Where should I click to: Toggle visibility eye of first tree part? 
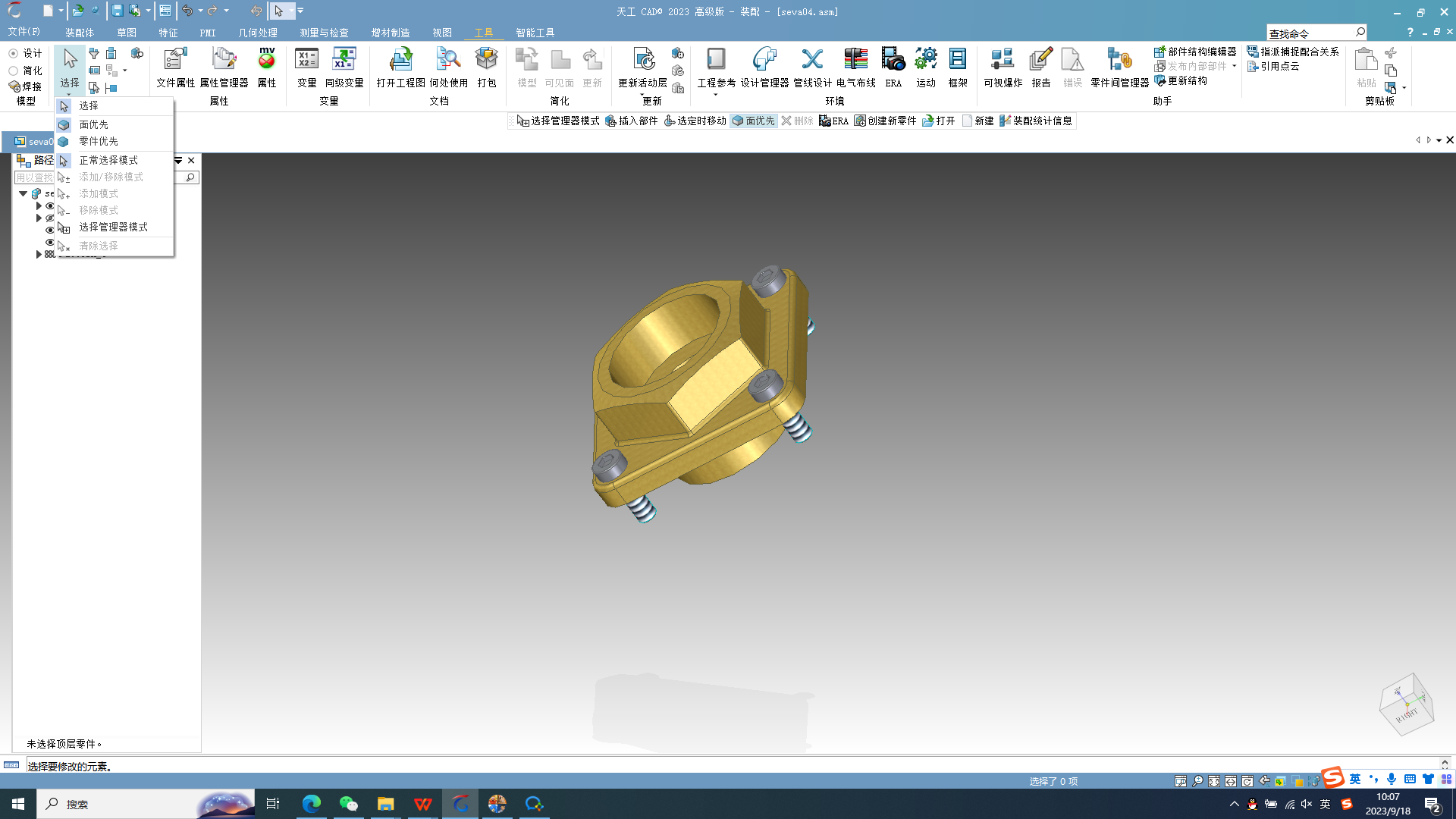[50, 206]
